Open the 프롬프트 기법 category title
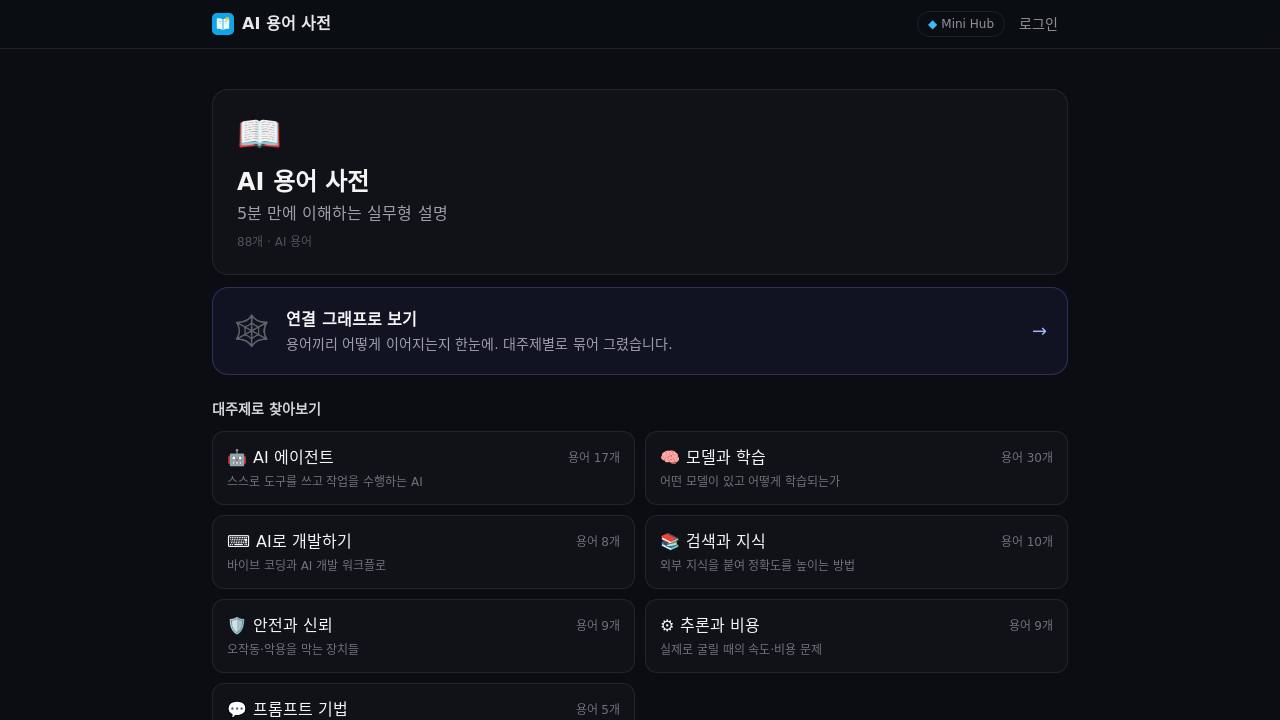Image resolution: width=1280 pixels, height=720 pixels. coord(300,709)
